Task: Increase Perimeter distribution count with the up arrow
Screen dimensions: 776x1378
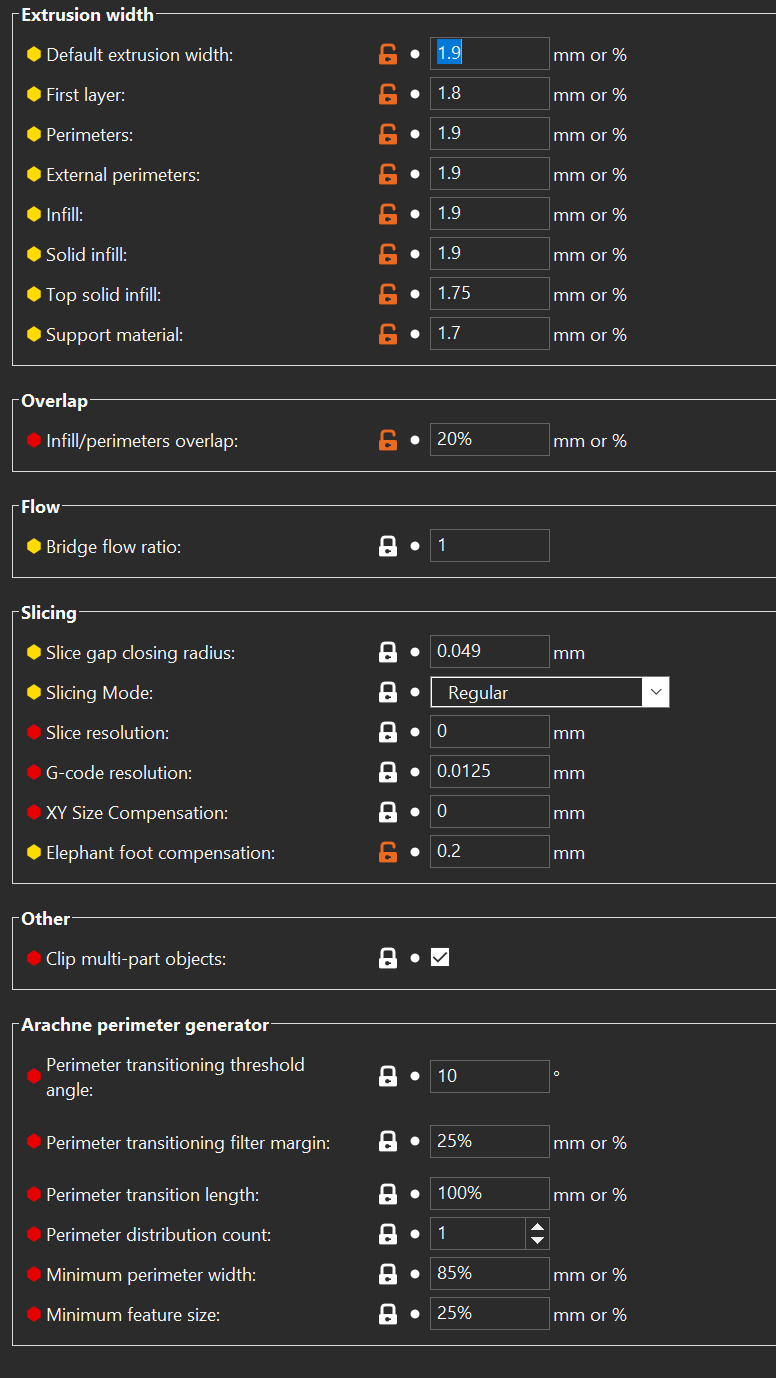Action: [x=537, y=1227]
